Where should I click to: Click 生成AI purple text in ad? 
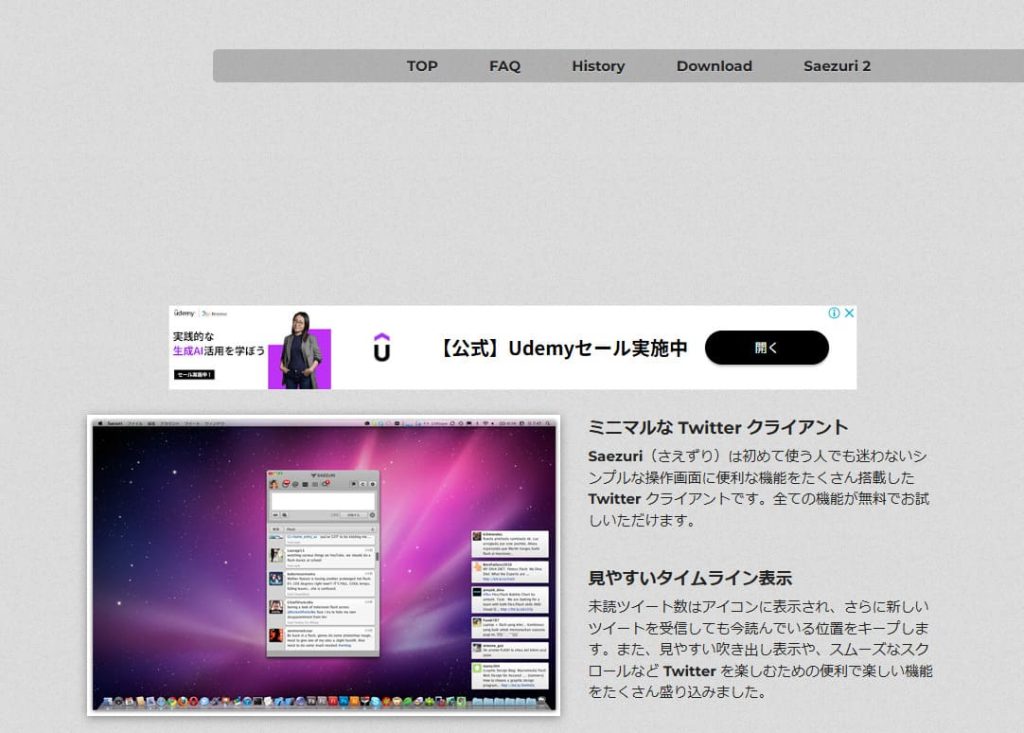coord(188,351)
